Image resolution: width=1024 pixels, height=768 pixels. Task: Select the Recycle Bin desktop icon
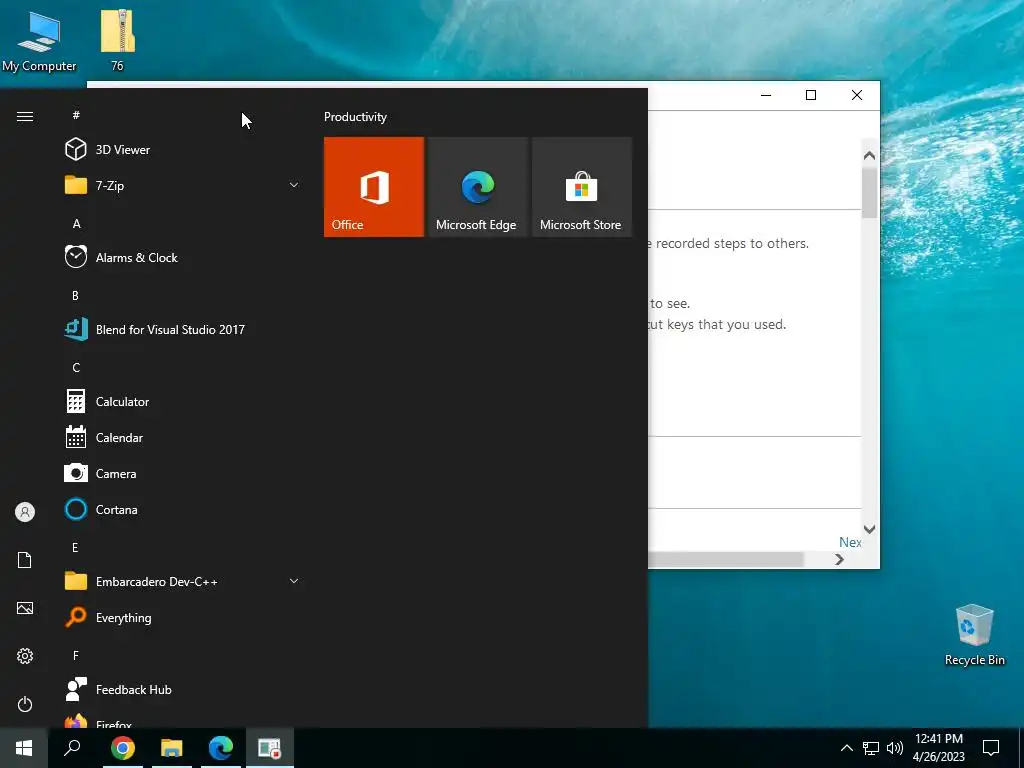point(974,635)
